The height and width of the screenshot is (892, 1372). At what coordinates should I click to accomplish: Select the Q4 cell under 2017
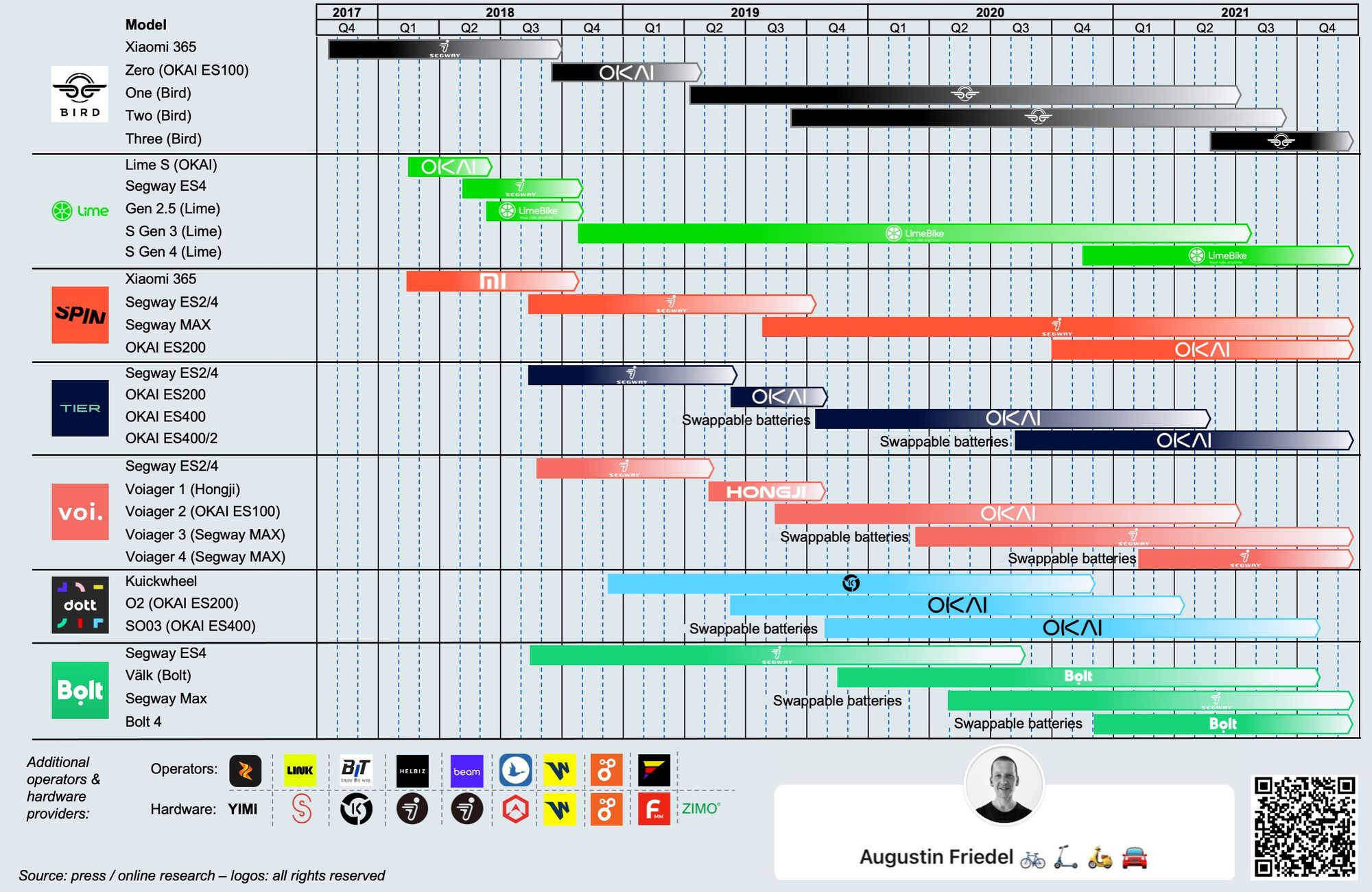coord(346,27)
